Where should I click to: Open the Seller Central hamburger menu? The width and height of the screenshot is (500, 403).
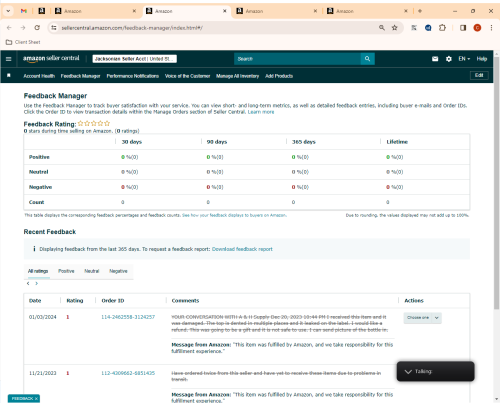[9, 59]
